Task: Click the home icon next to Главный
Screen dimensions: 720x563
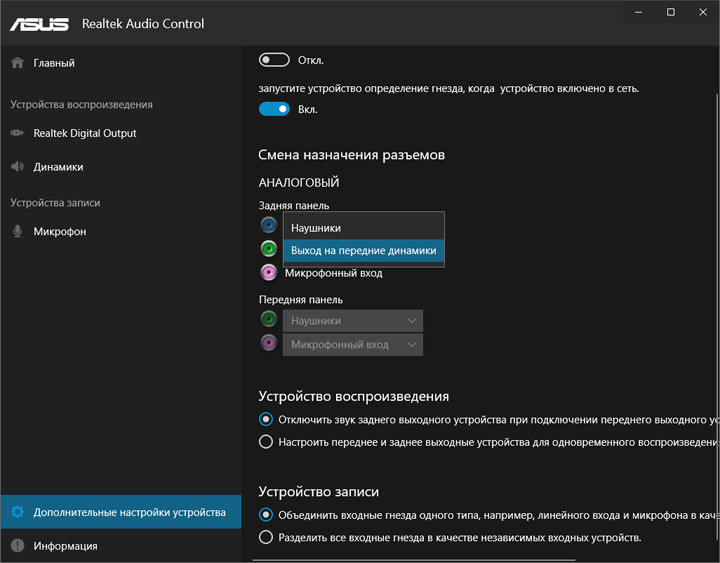Action: (x=17, y=63)
